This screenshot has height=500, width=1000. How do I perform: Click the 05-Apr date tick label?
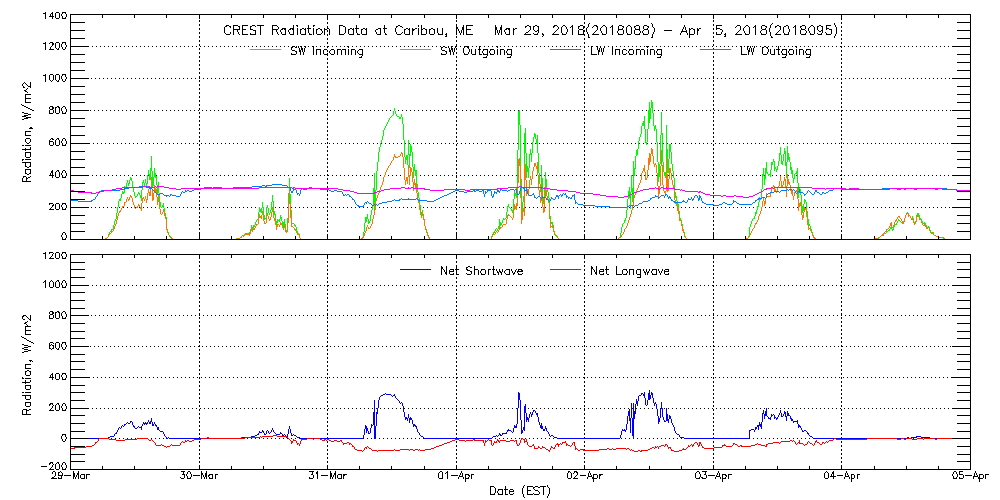pyautogui.click(x=968, y=476)
